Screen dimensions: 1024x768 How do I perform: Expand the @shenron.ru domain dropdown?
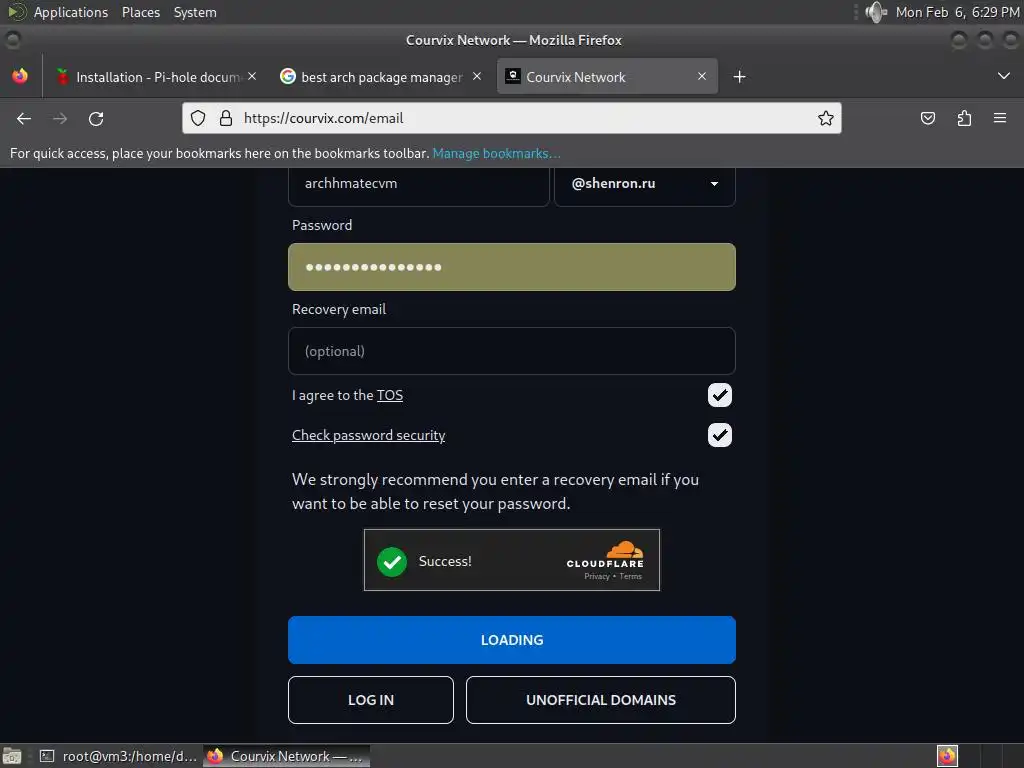pyautogui.click(x=645, y=184)
